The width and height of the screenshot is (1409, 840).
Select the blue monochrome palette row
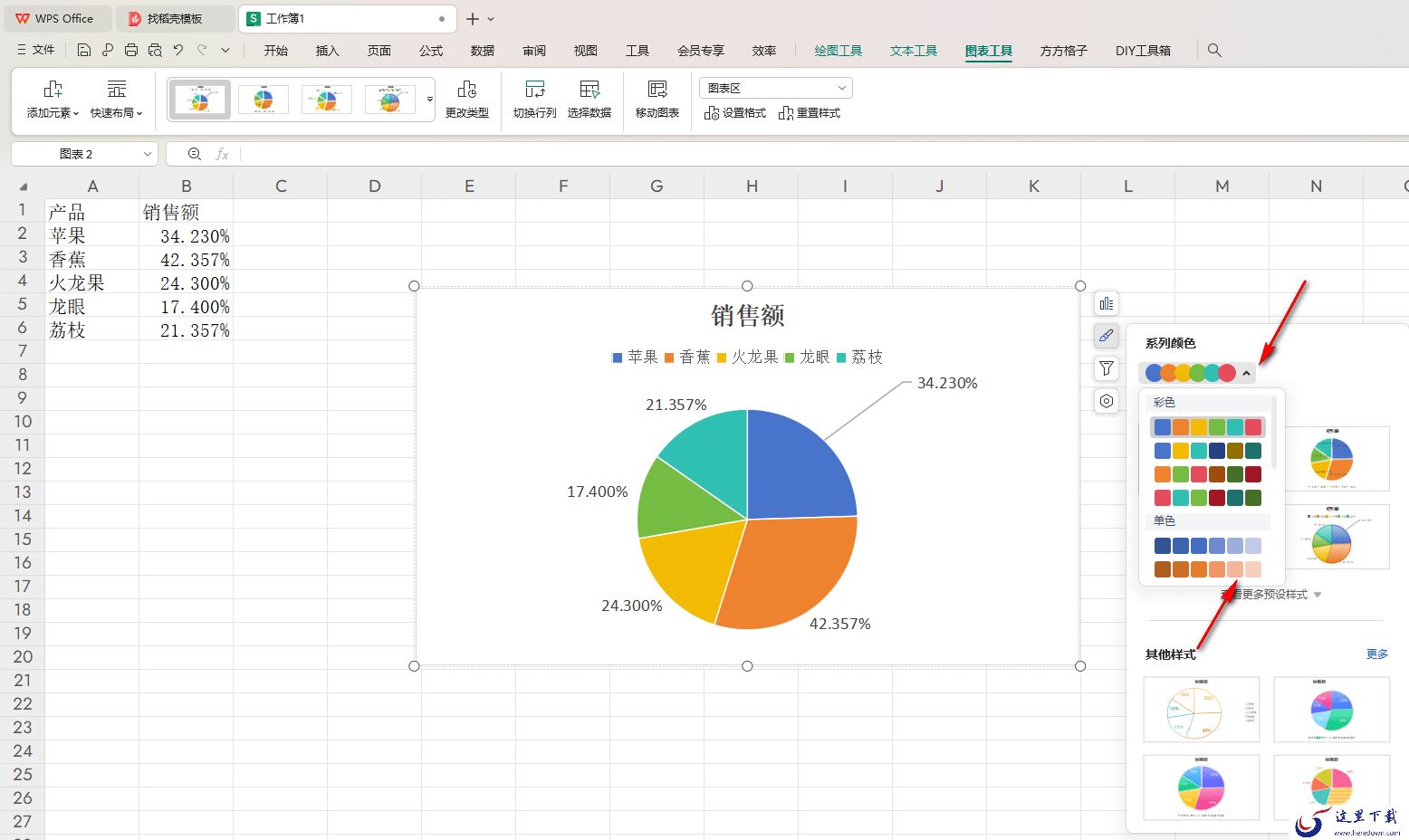pyautogui.click(x=1207, y=546)
